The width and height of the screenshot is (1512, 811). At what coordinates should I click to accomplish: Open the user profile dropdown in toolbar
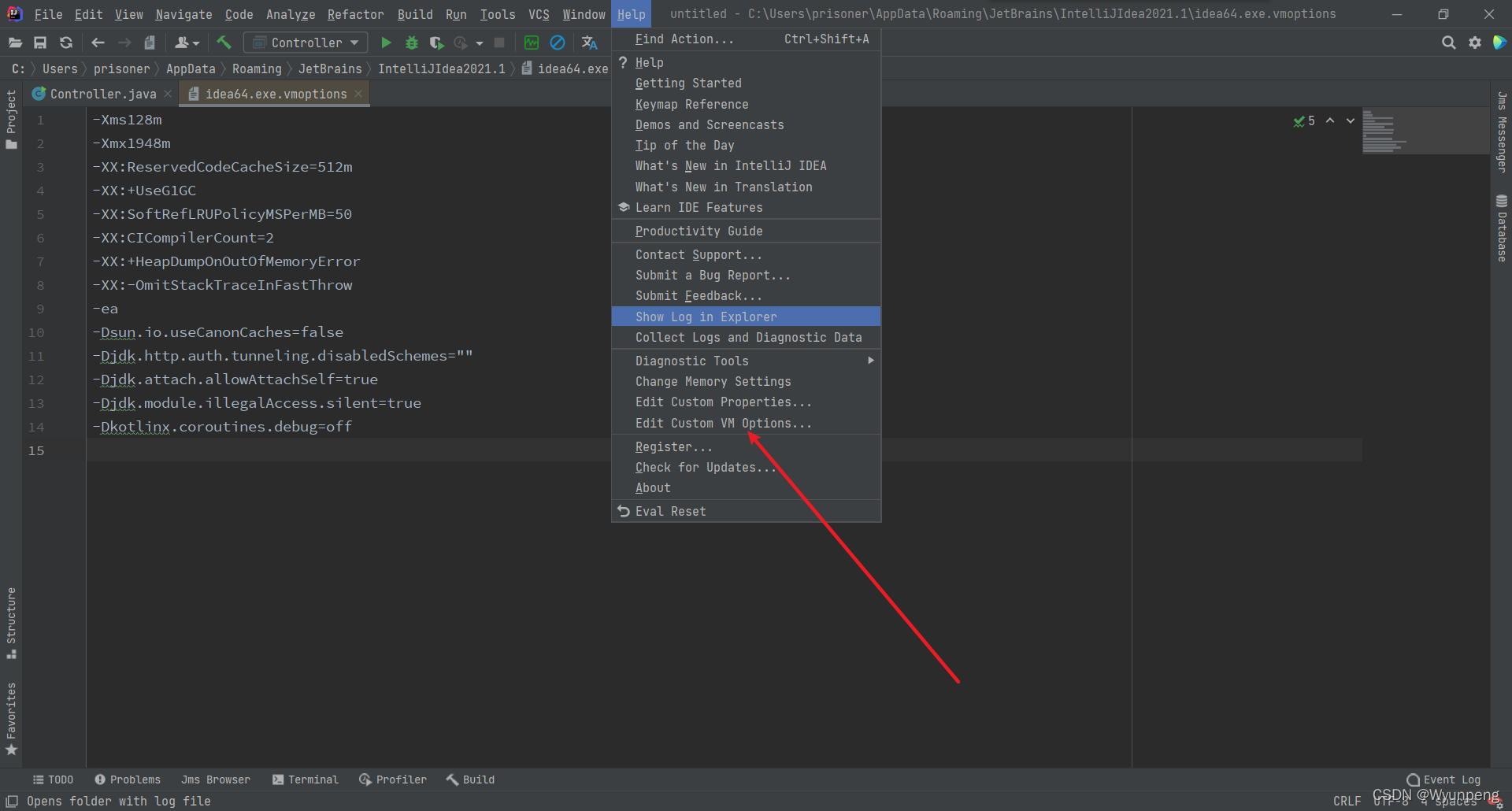click(x=187, y=43)
